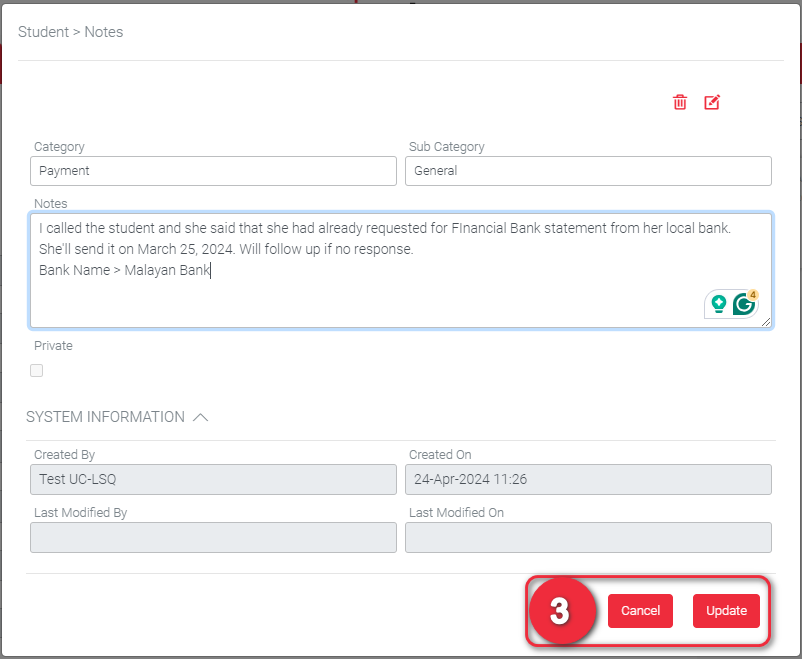Go to Student in the breadcrumb
This screenshot has width=802, height=659.
click(x=43, y=32)
